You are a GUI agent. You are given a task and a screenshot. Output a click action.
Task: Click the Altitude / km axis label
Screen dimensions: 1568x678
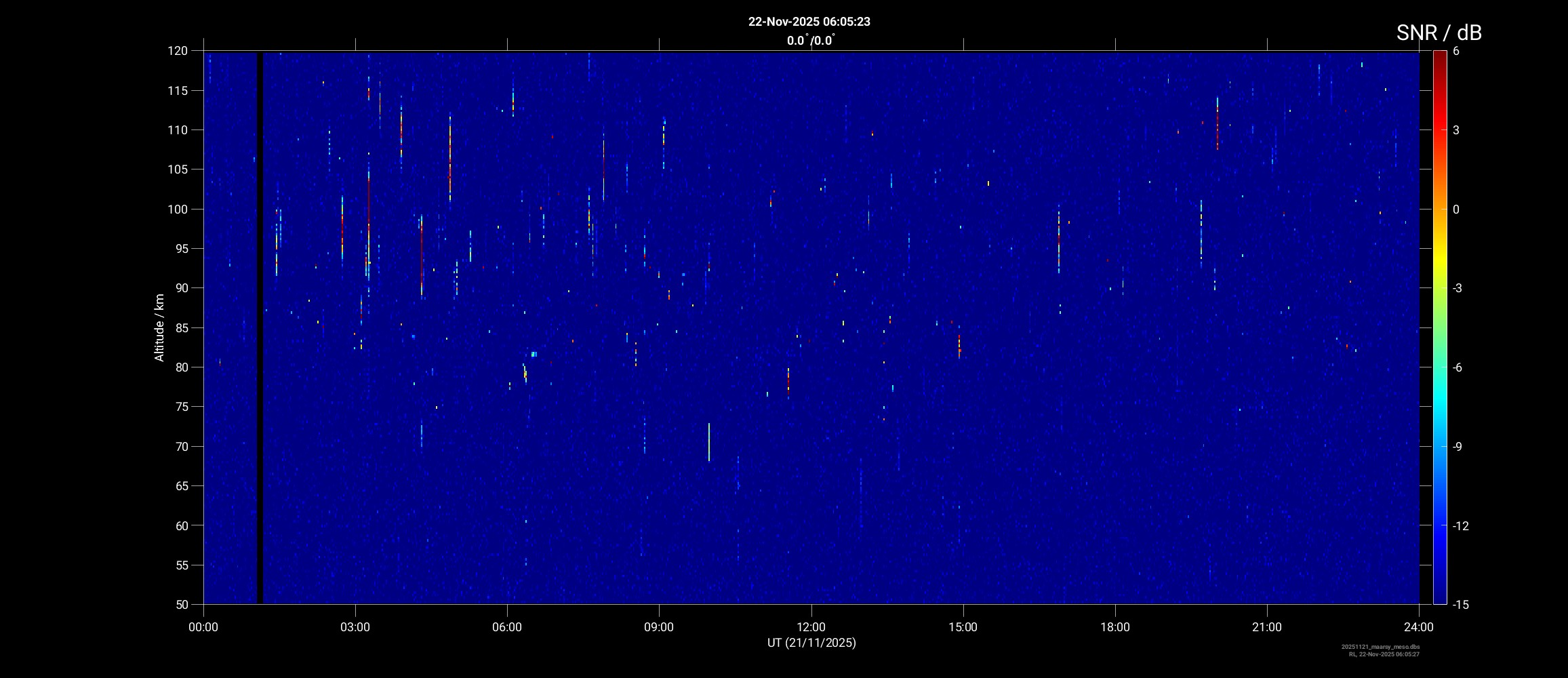pyautogui.click(x=159, y=327)
